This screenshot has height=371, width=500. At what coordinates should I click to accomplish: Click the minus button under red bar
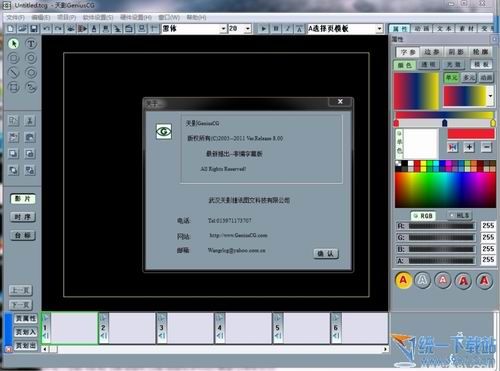tap(487, 147)
